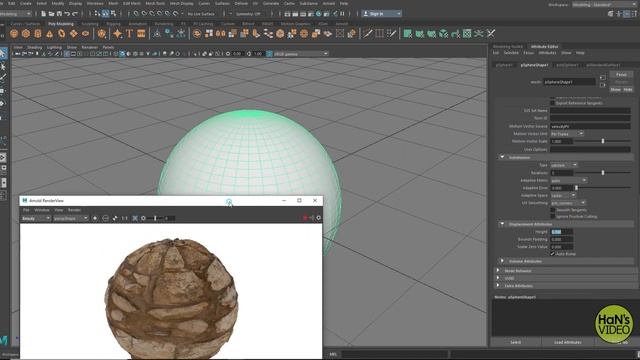
Task: Click the Bounds Padding input field
Action: tap(562, 239)
